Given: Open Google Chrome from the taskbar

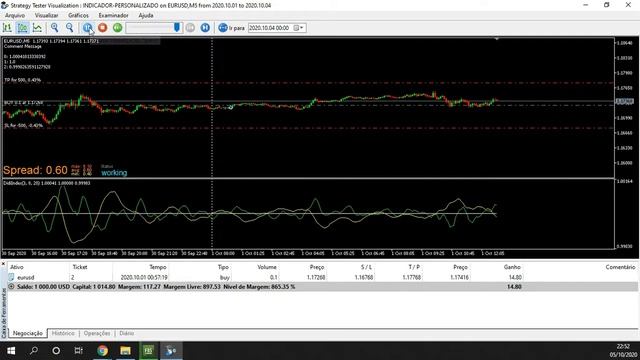Looking at the screenshot, I should [x=102, y=351].
